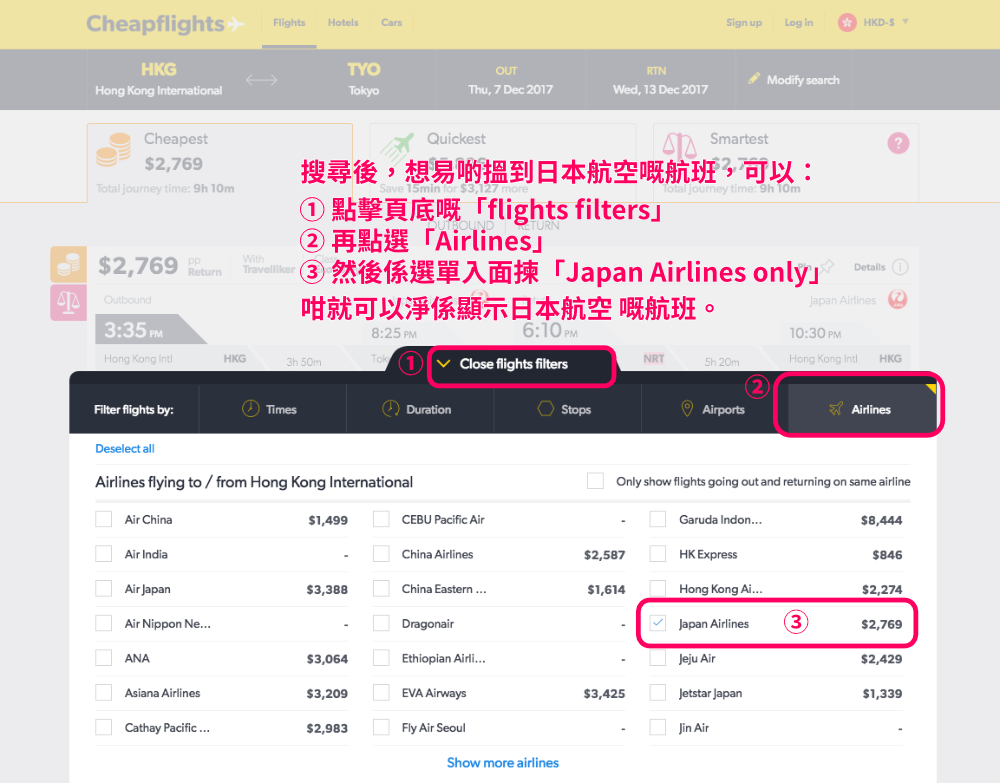
Task: Go to the Flights menu
Action: click(x=289, y=22)
